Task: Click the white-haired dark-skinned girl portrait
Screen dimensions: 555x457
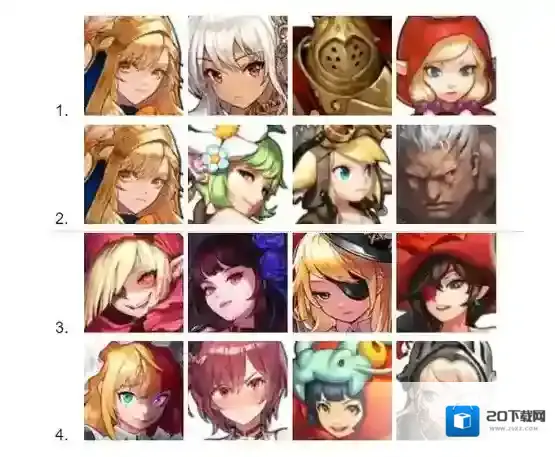Action: [x=238, y=65]
